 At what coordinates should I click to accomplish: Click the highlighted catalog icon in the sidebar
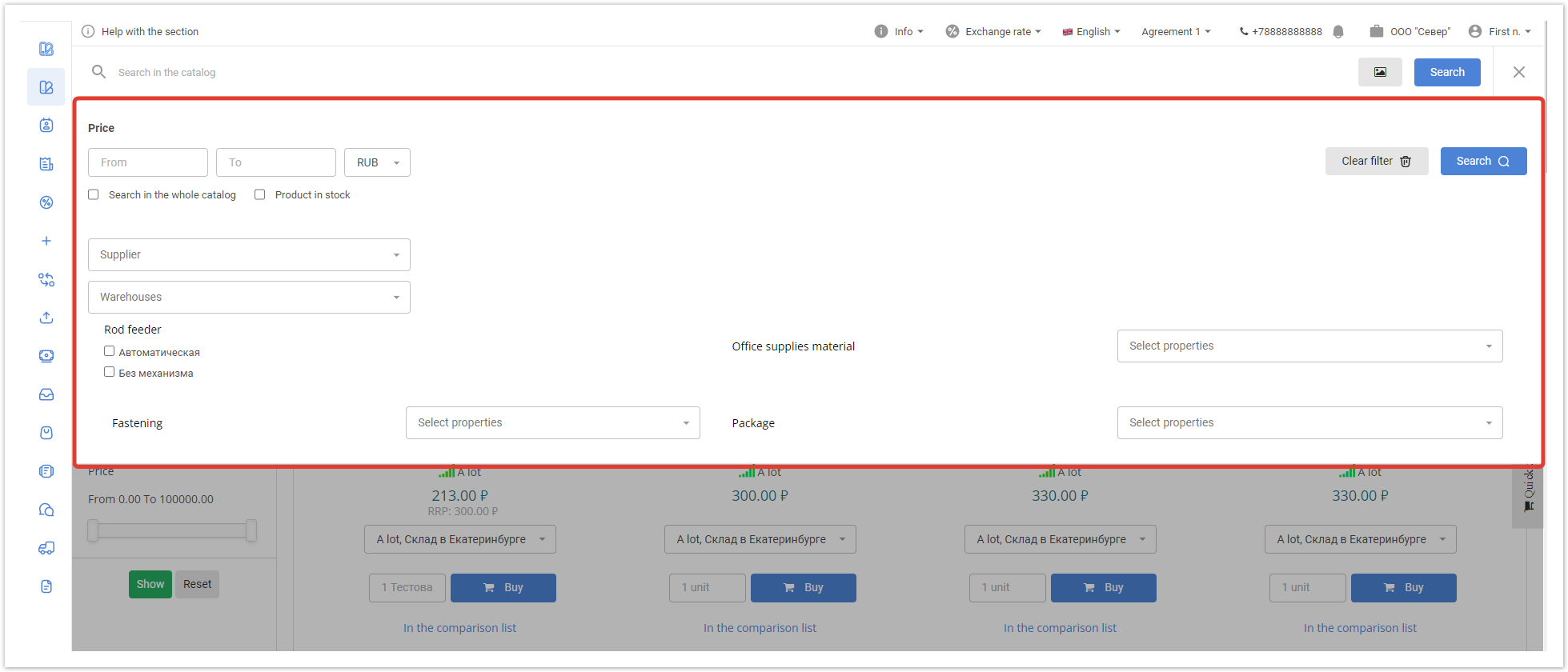pos(46,87)
